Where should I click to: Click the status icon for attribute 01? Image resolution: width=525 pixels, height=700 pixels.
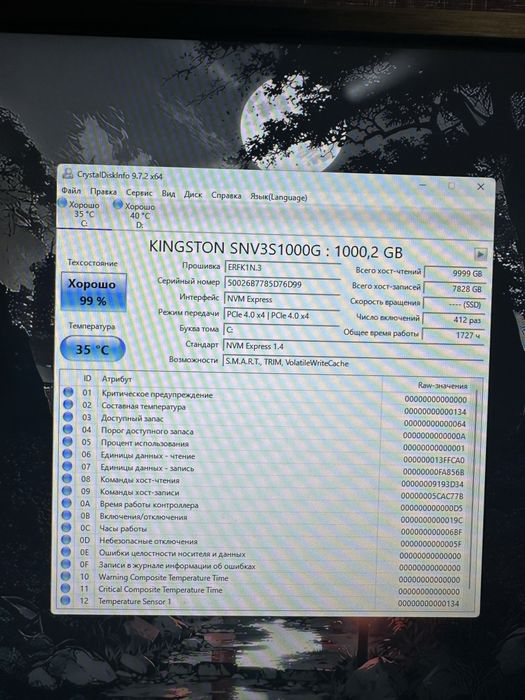coord(68,392)
